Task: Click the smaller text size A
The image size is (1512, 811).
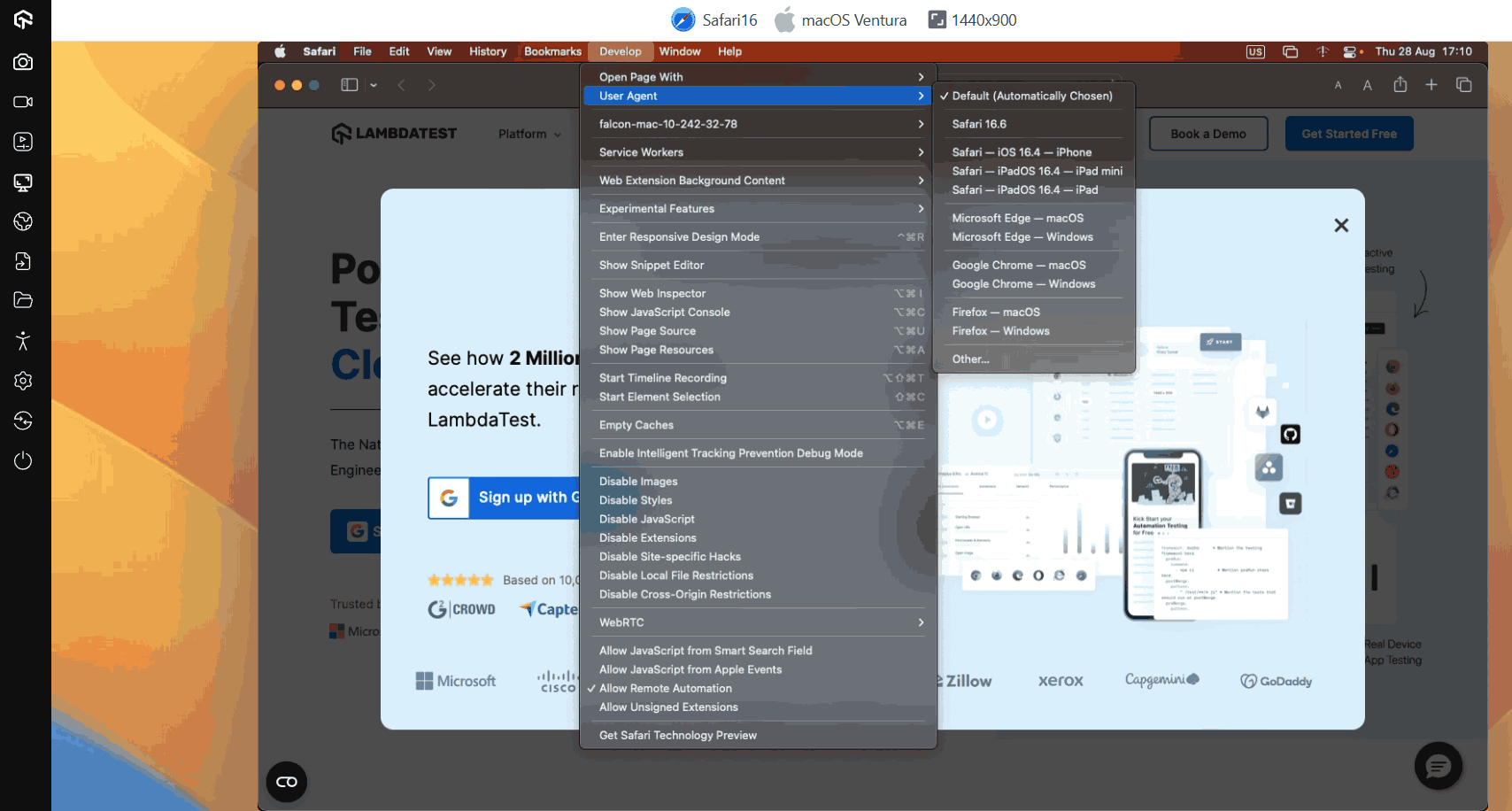Action: pyautogui.click(x=1338, y=86)
